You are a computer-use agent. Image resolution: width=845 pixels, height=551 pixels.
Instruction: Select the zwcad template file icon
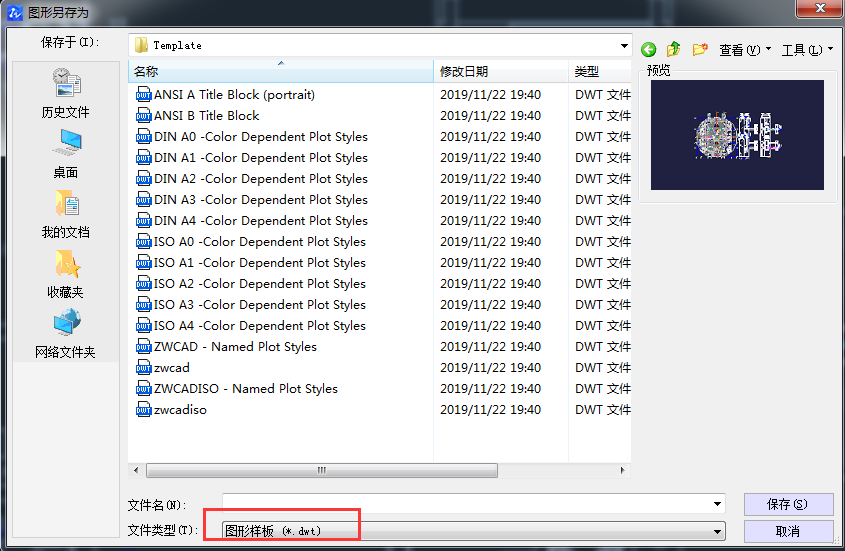click(143, 368)
